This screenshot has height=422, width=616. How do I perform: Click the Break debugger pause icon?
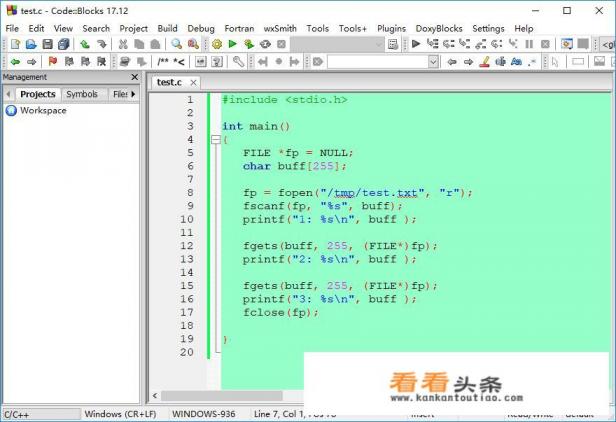pos(529,44)
